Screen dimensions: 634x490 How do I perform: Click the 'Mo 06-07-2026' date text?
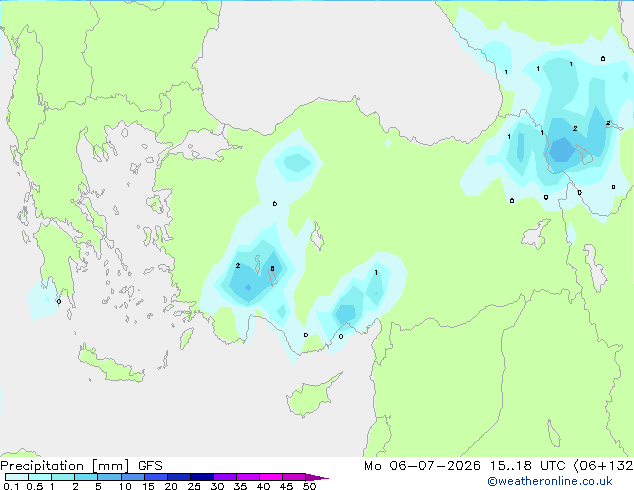[x=422, y=466]
